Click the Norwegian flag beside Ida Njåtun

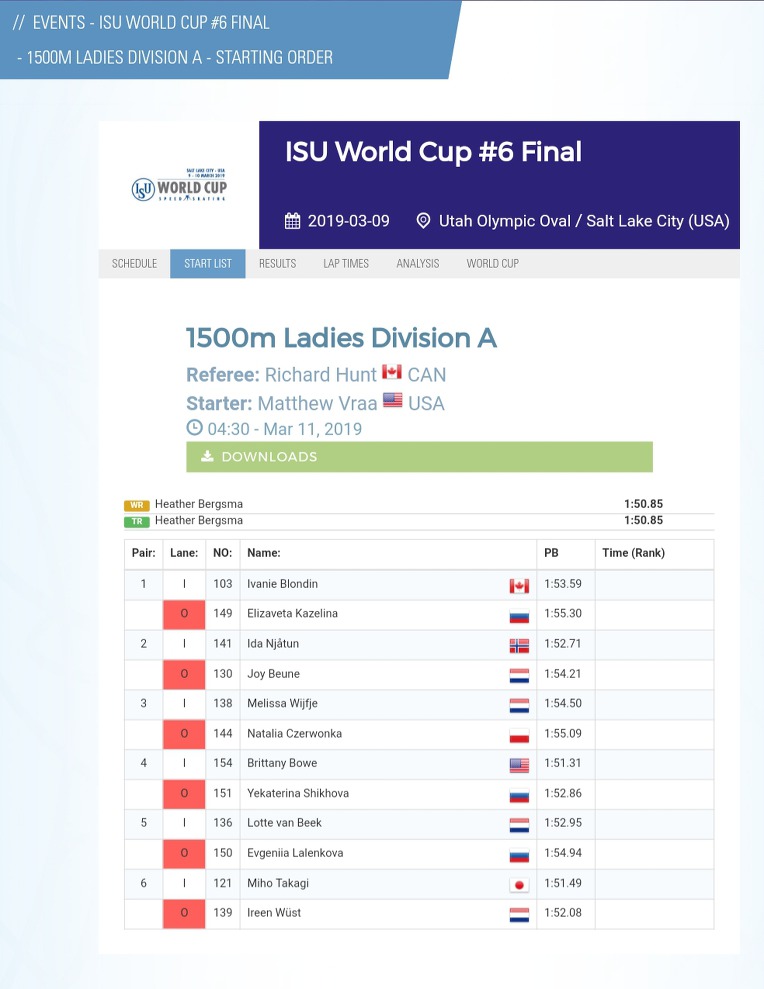pyautogui.click(x=519, y=645)
